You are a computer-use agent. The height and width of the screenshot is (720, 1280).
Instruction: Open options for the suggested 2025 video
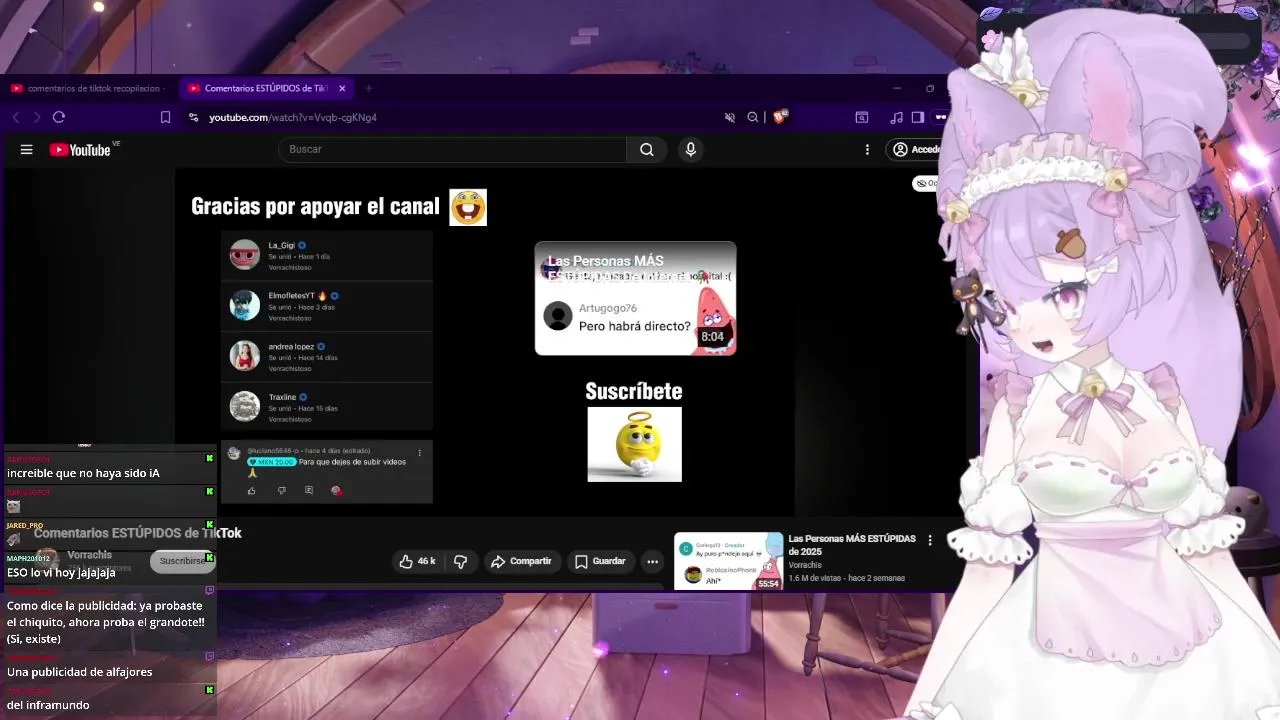pyautogui.click(x=930, y=540)
